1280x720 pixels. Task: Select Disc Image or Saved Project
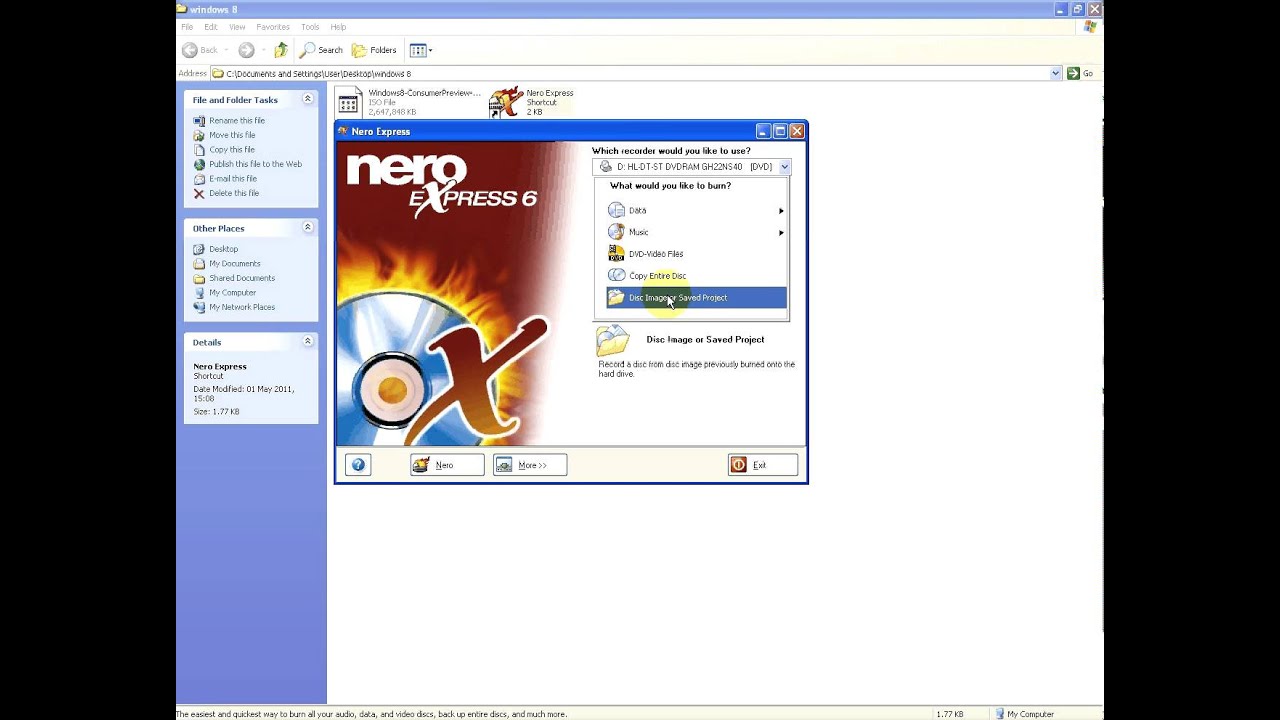coord(696,298)
